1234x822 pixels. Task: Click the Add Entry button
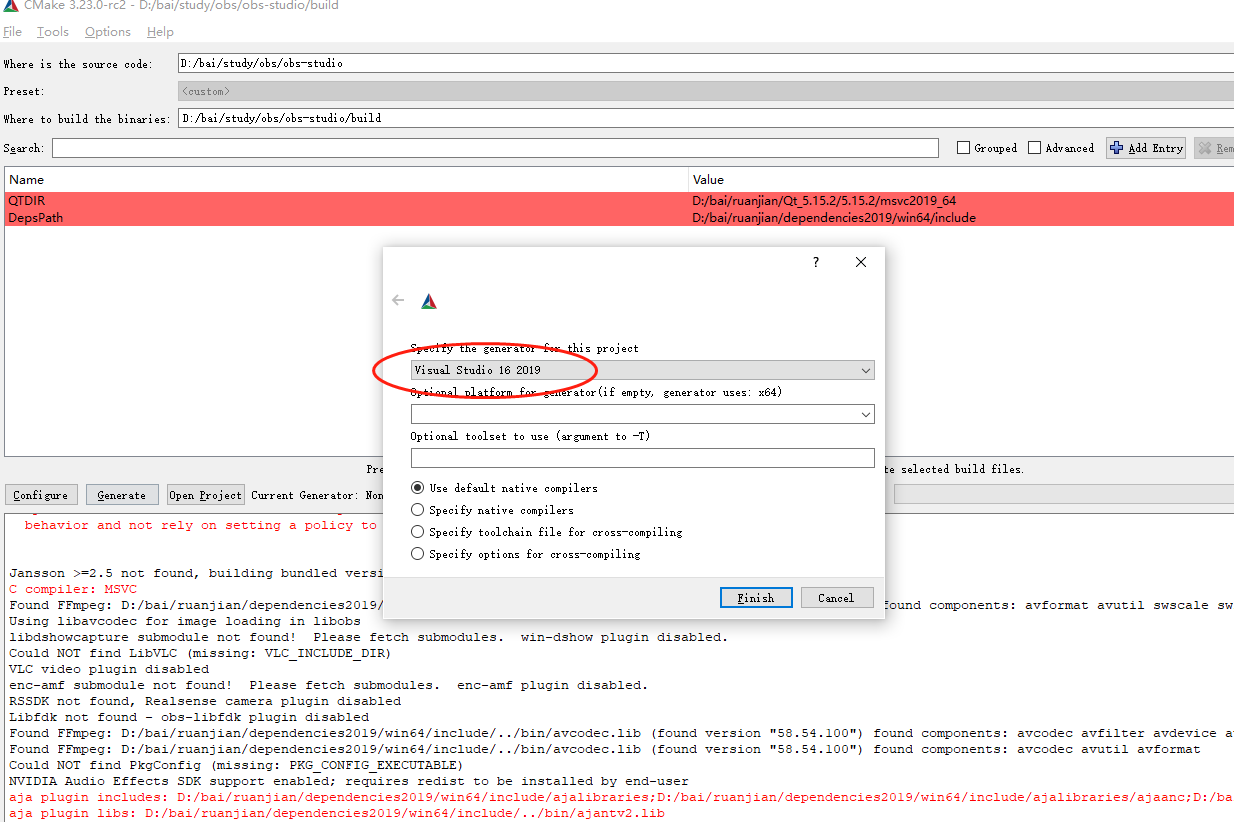pos(1146,148)
